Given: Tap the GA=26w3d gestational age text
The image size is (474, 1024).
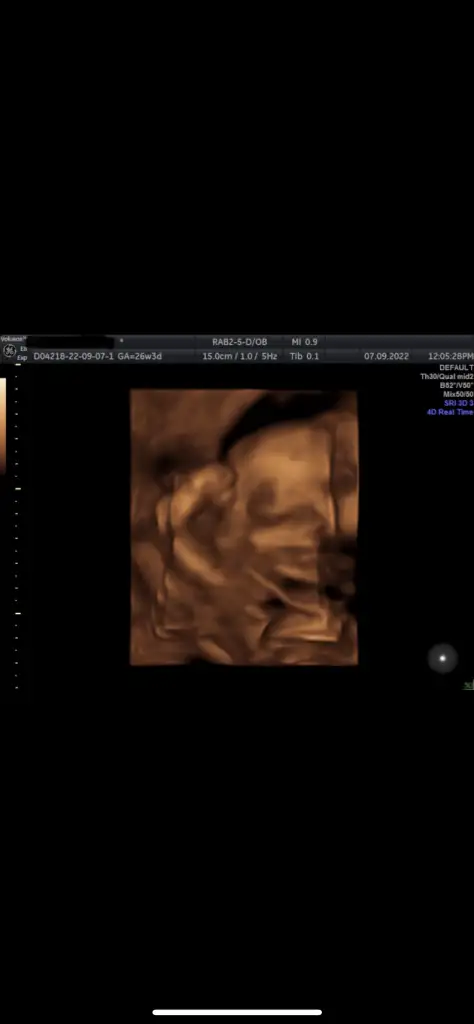Looking at the screenshot, I should coord(140,357).
